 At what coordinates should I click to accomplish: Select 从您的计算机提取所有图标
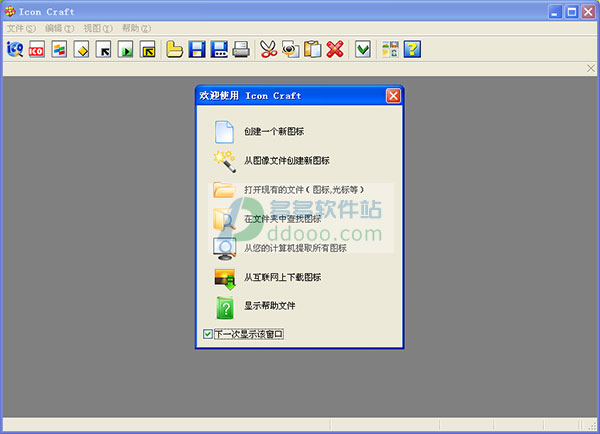pyautogui.click(x=295, y=248)
